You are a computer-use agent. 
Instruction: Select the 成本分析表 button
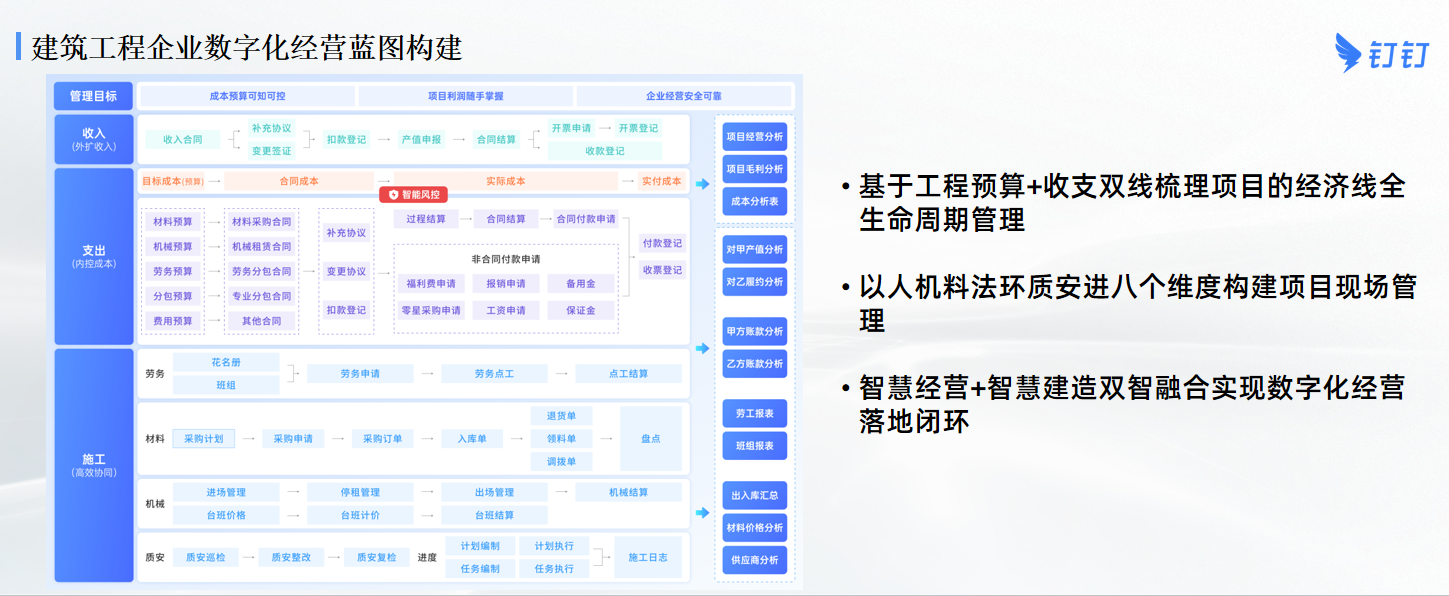[x=755, y=201]
